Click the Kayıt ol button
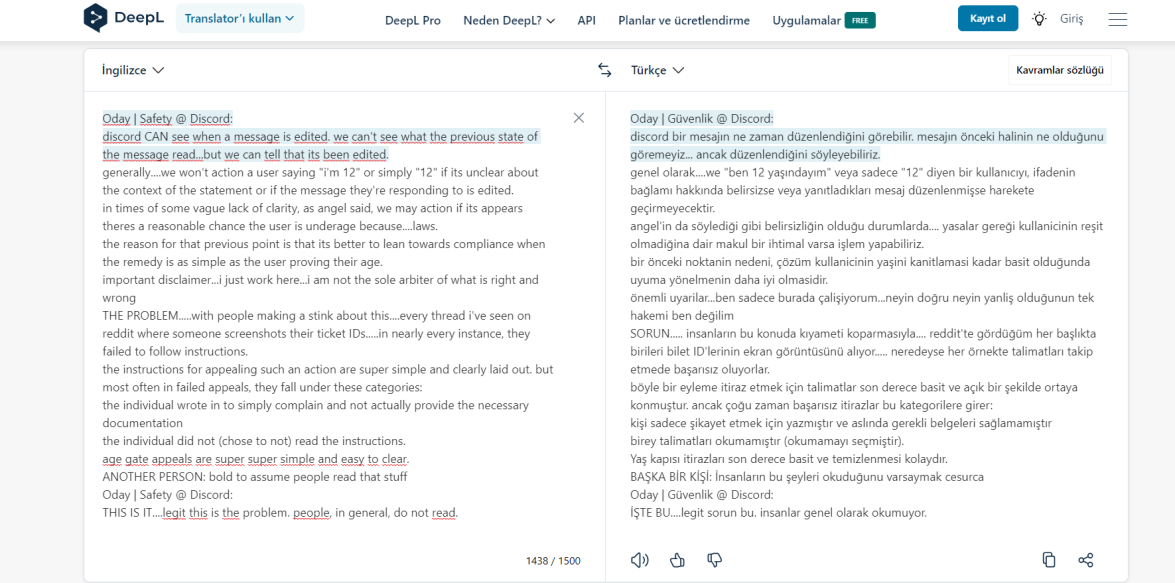 [988, 19]
